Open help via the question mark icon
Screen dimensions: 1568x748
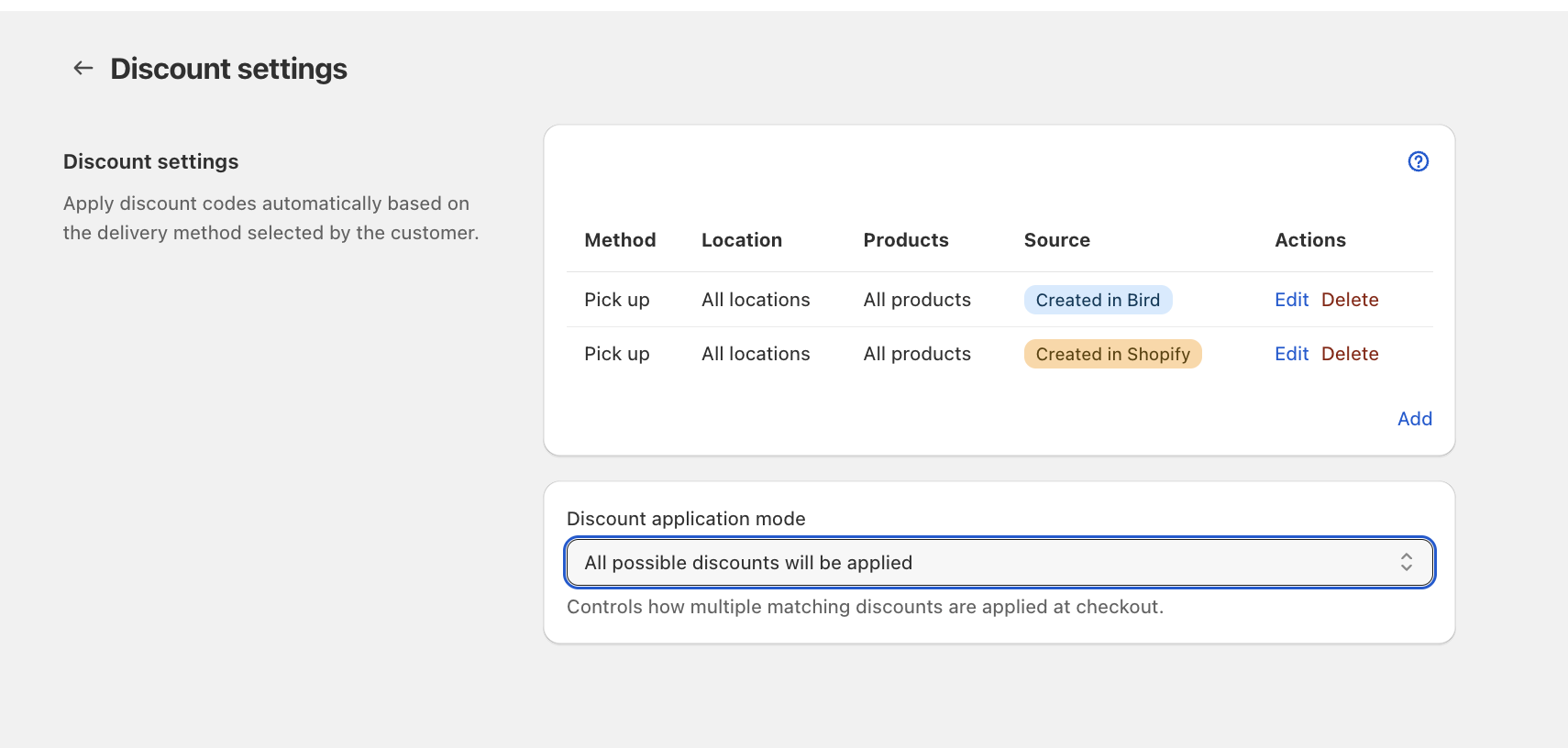coord(1418,161)
